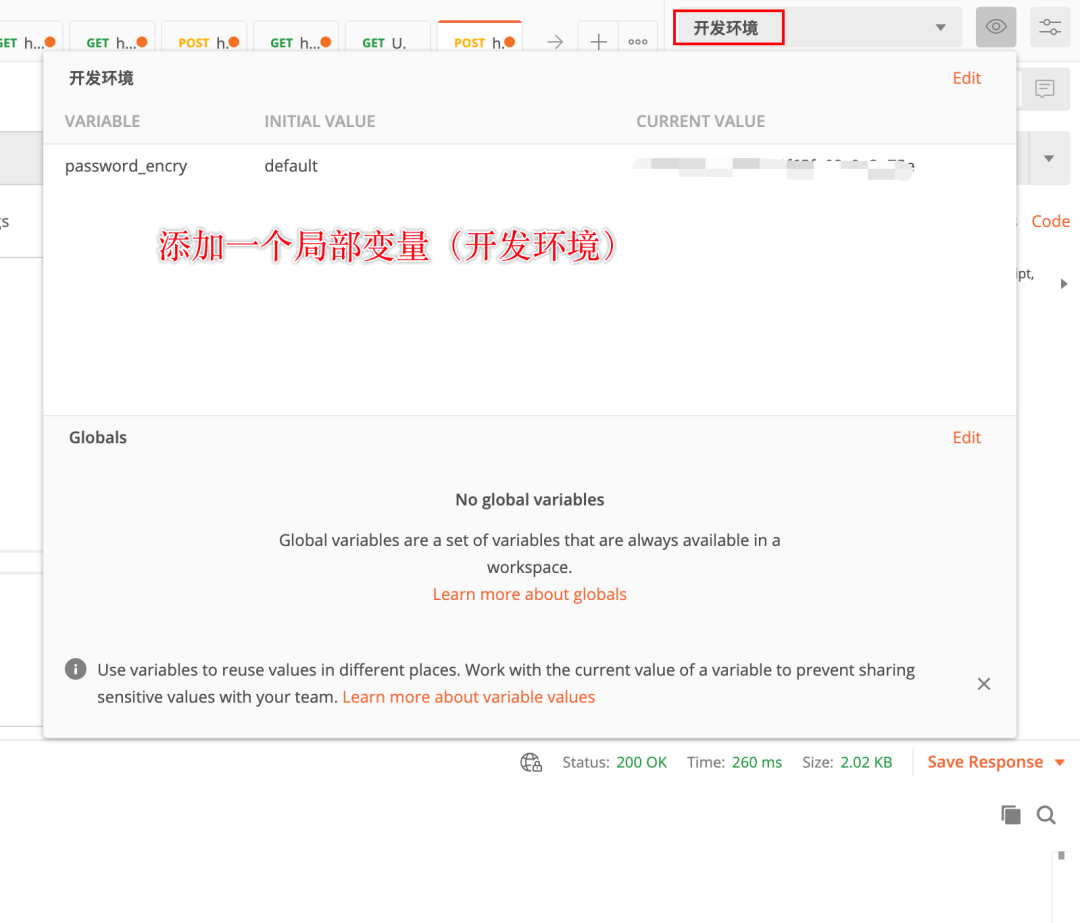1080x923 pixels.
Task: Click the environment settings sliders icon
Action: (x=1049, y=27)
